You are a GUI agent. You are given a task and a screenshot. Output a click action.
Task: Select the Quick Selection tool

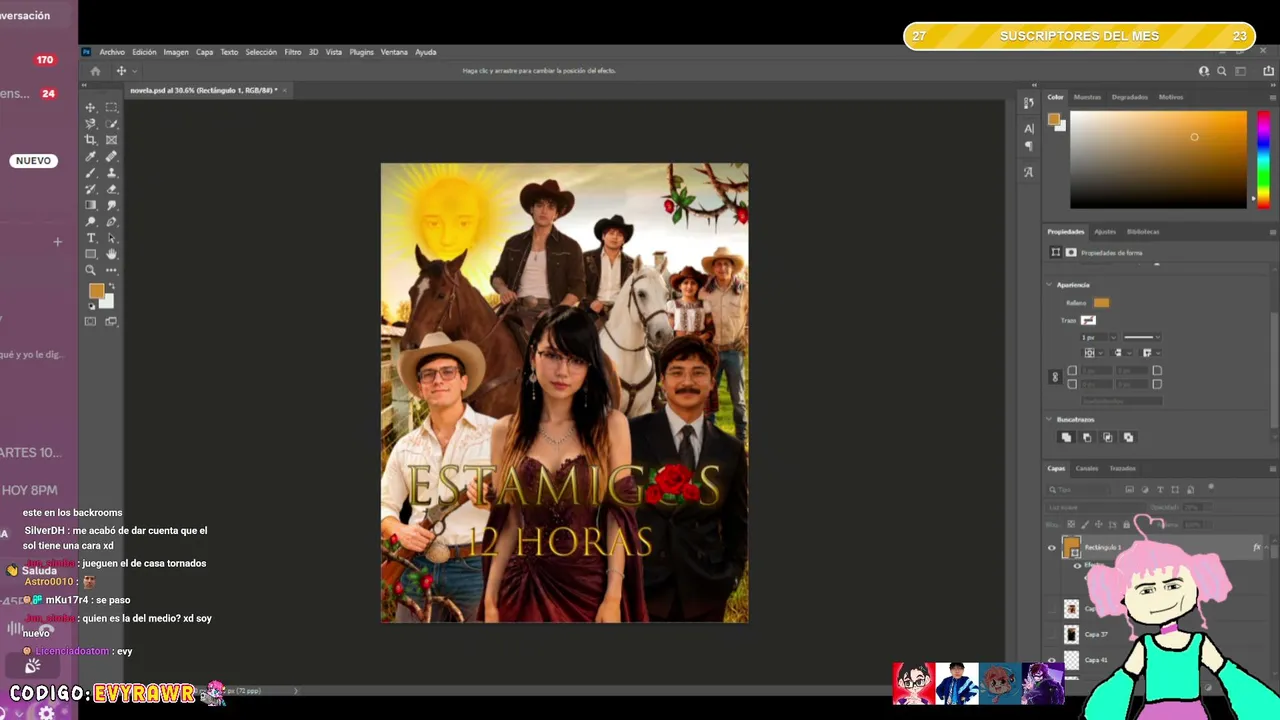pos(111,124)
